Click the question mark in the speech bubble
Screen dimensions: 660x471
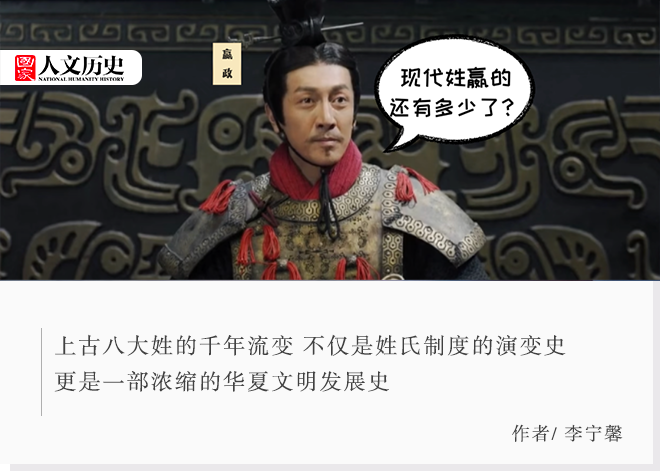507,108
